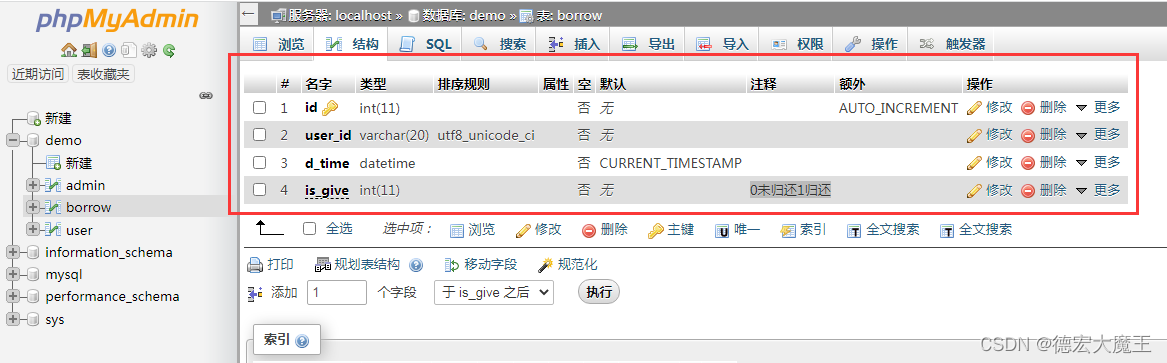Expand the admin table node

[x=32, y=185]
